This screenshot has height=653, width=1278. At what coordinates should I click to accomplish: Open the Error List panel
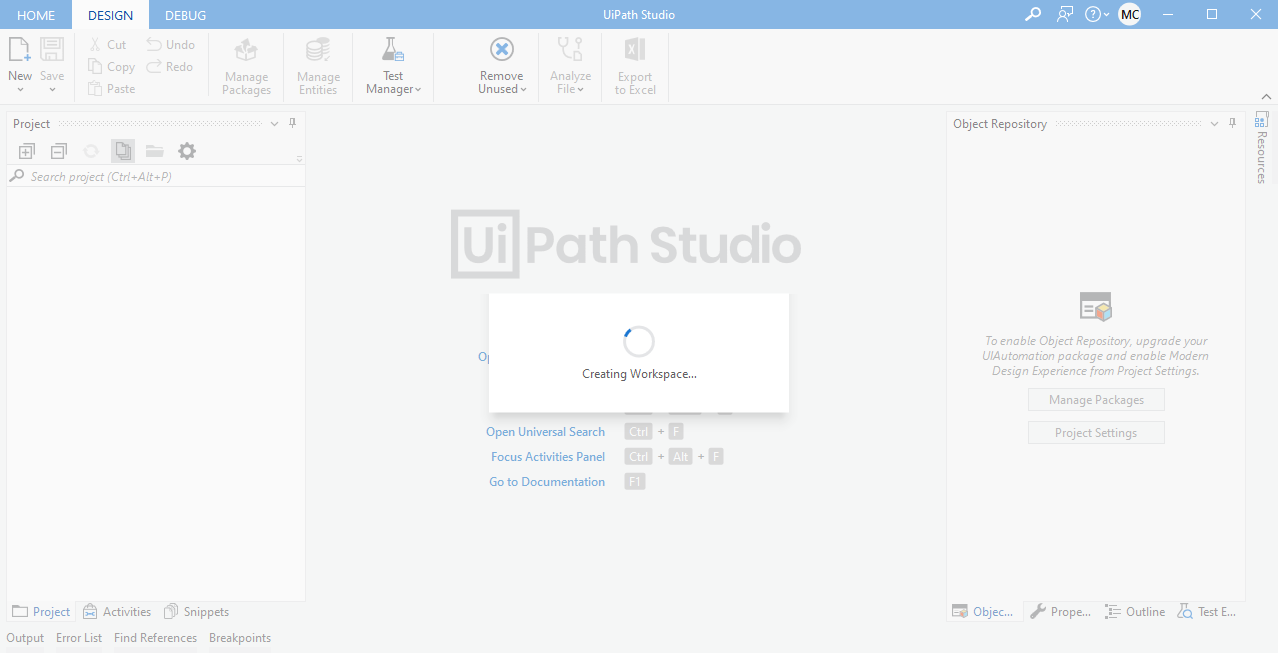point(79,638)
